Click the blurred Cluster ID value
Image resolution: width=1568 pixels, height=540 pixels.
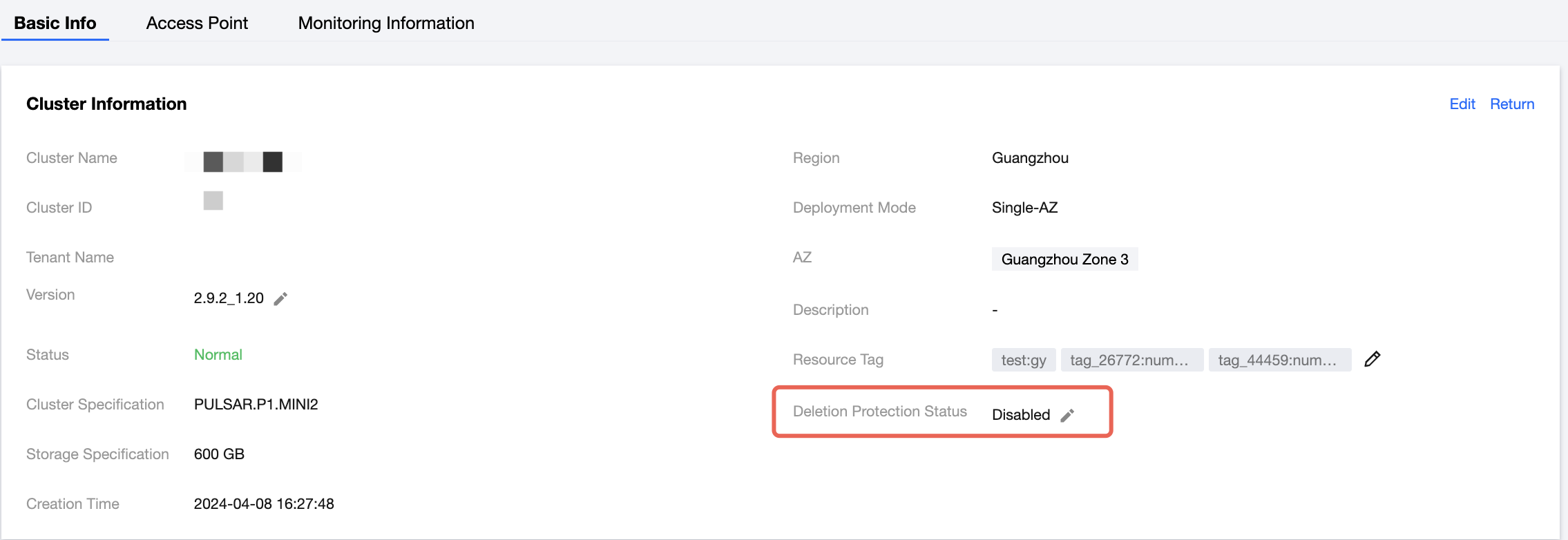point(213,201)
